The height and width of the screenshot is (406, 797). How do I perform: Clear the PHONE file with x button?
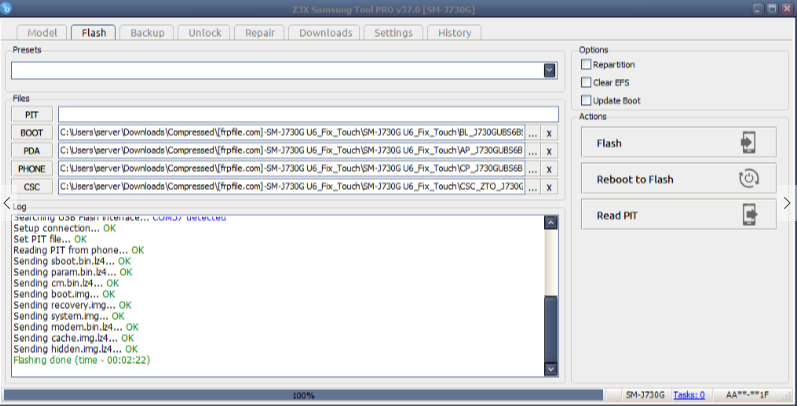[549, 169]
